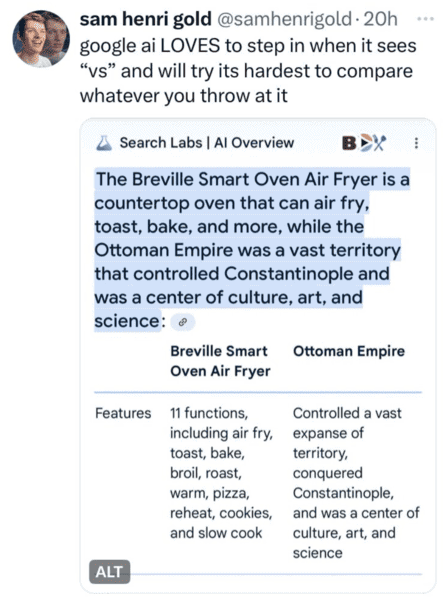The height and width of the screenshot is (600, 448).
Task: Select the 'Breville Smart Oven Air Fryer' column header
Action: click(x=221, y=361)
